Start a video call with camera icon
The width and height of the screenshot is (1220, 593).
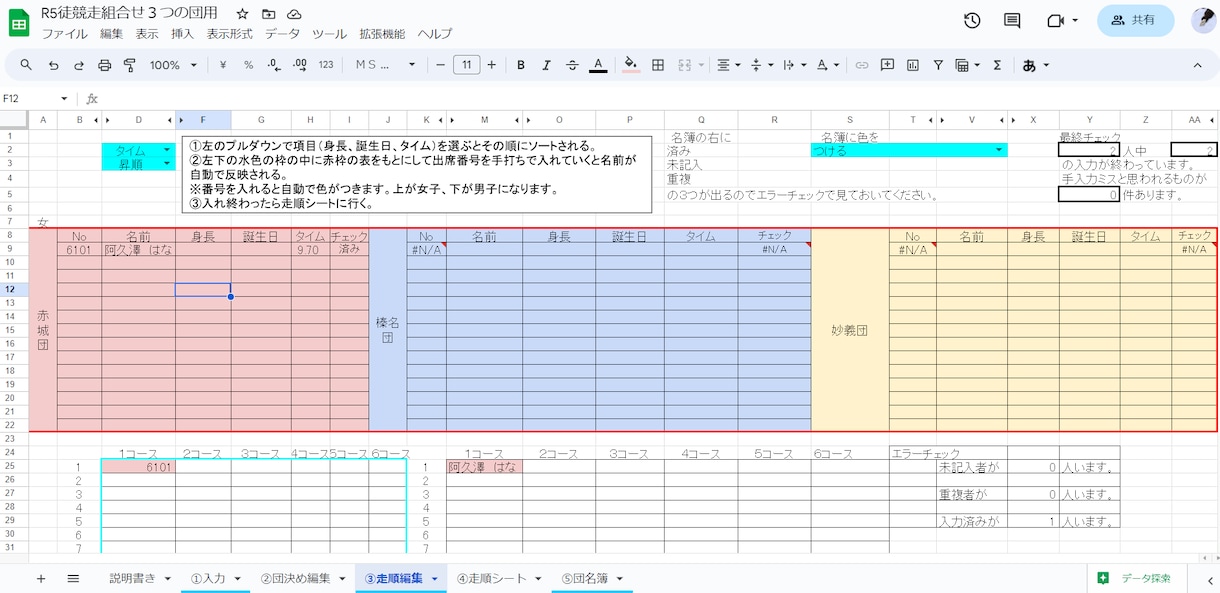pyautogui.click(x=1061, y=20)
